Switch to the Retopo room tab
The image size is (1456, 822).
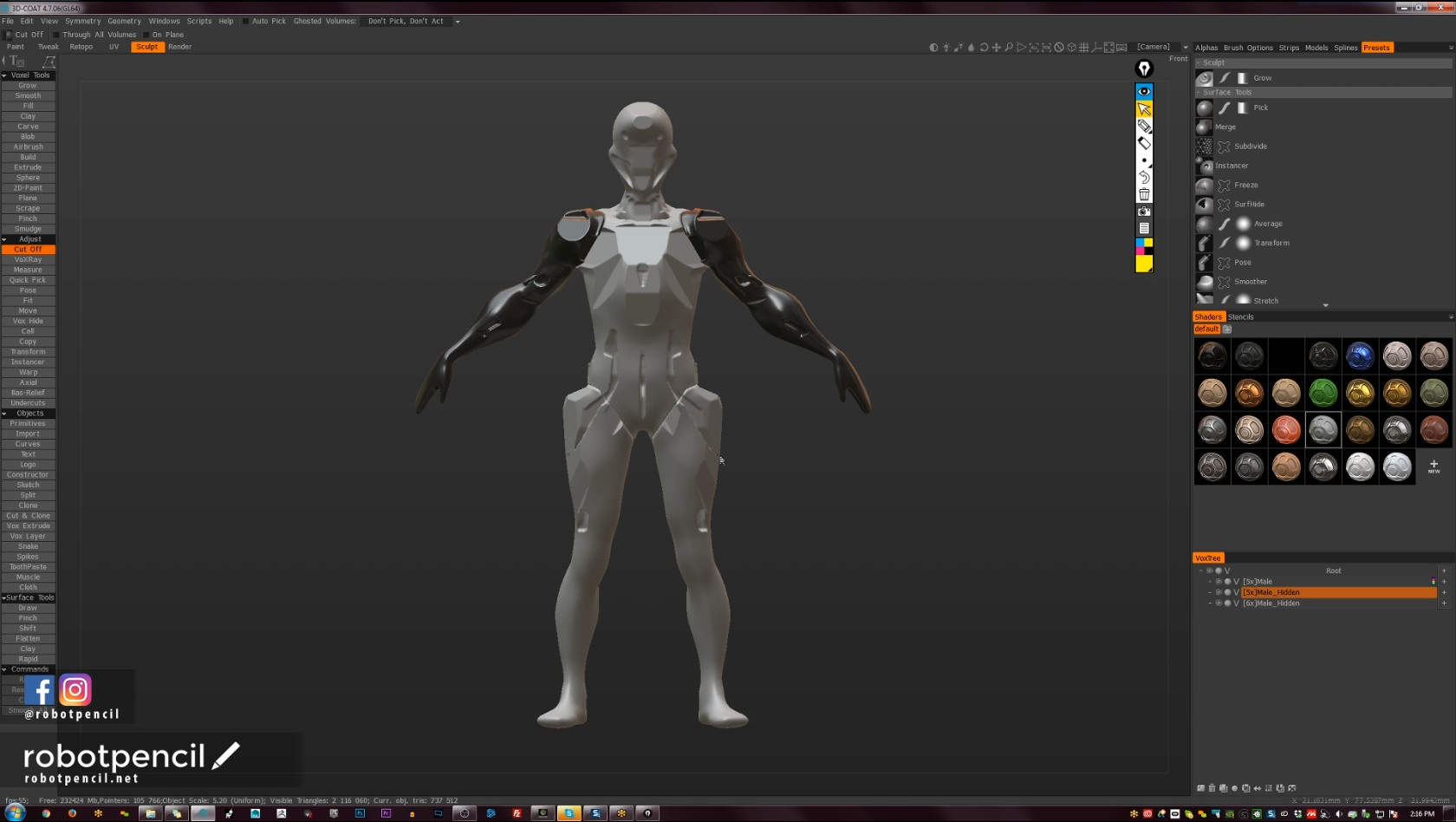(x=81, y=47)
